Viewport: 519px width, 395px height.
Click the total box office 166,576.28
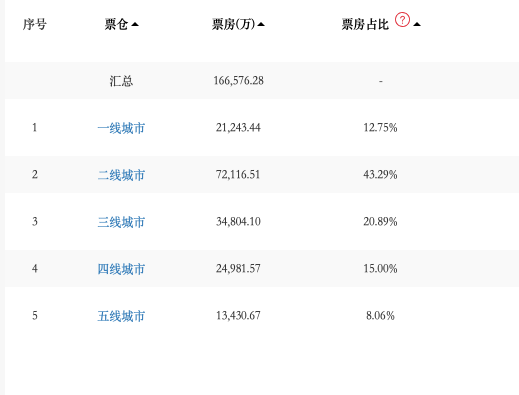(x=238, y=81)
